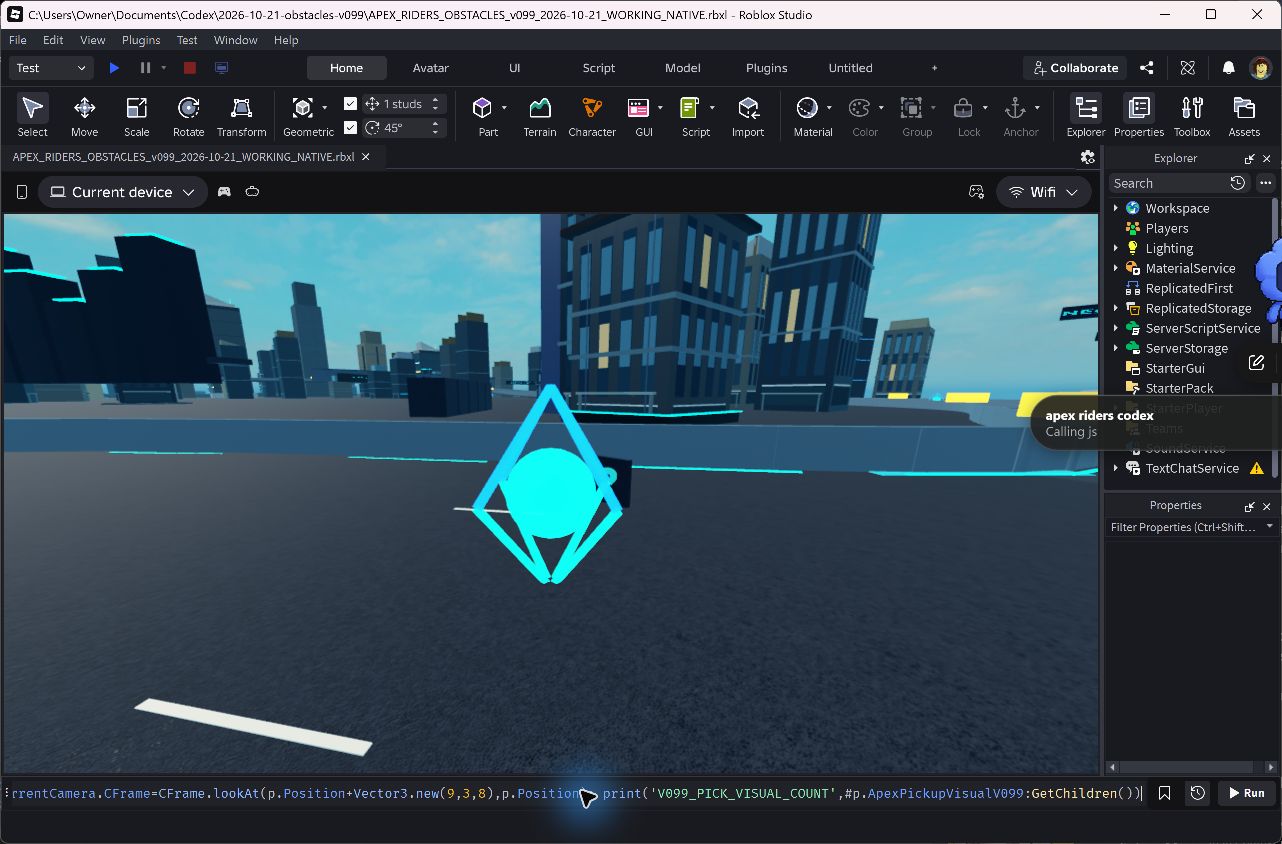Run the command bar script
The width and height of the screenshot is (1282, 844).
[1247, 793]
